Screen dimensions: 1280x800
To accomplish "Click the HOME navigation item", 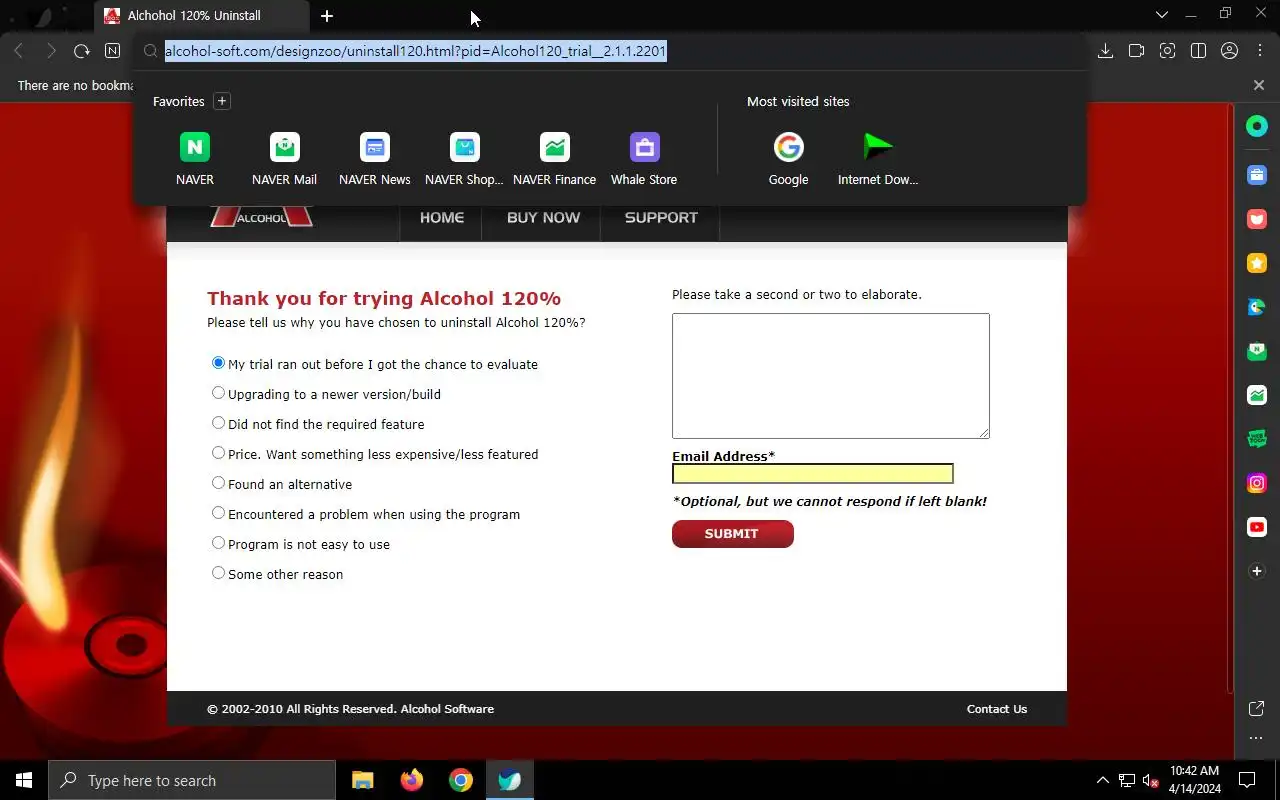I will 441,218.
